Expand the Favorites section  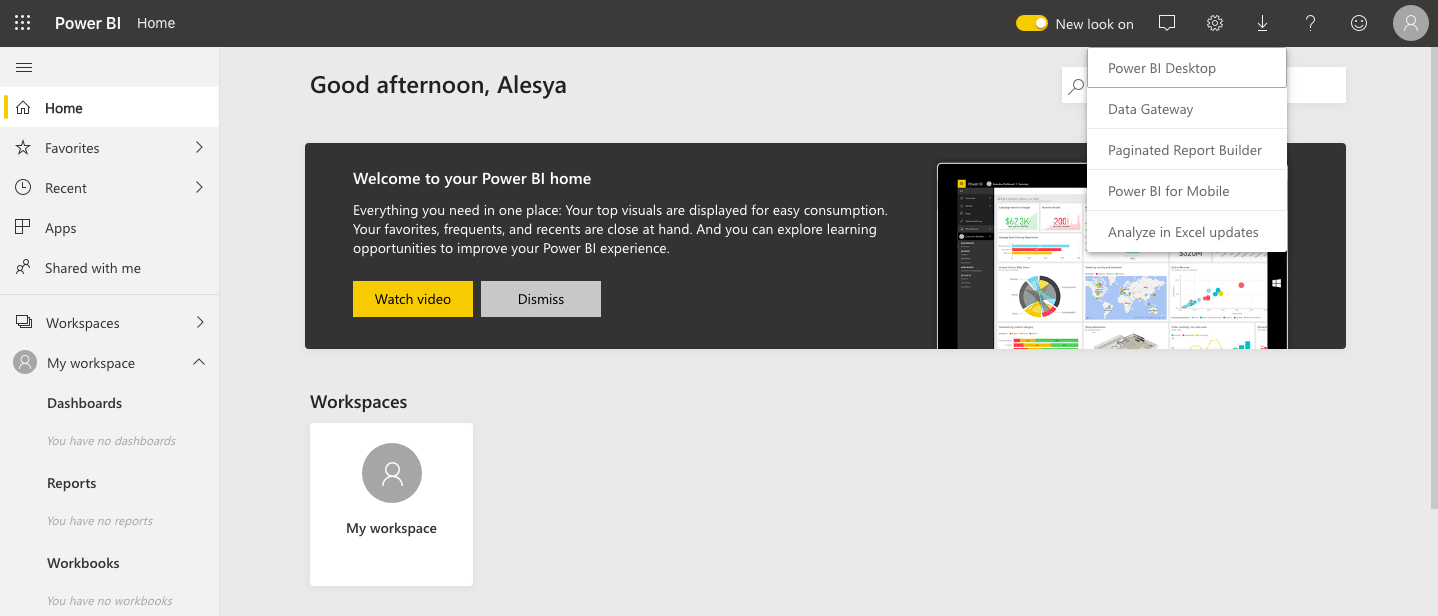click(197, 147)
